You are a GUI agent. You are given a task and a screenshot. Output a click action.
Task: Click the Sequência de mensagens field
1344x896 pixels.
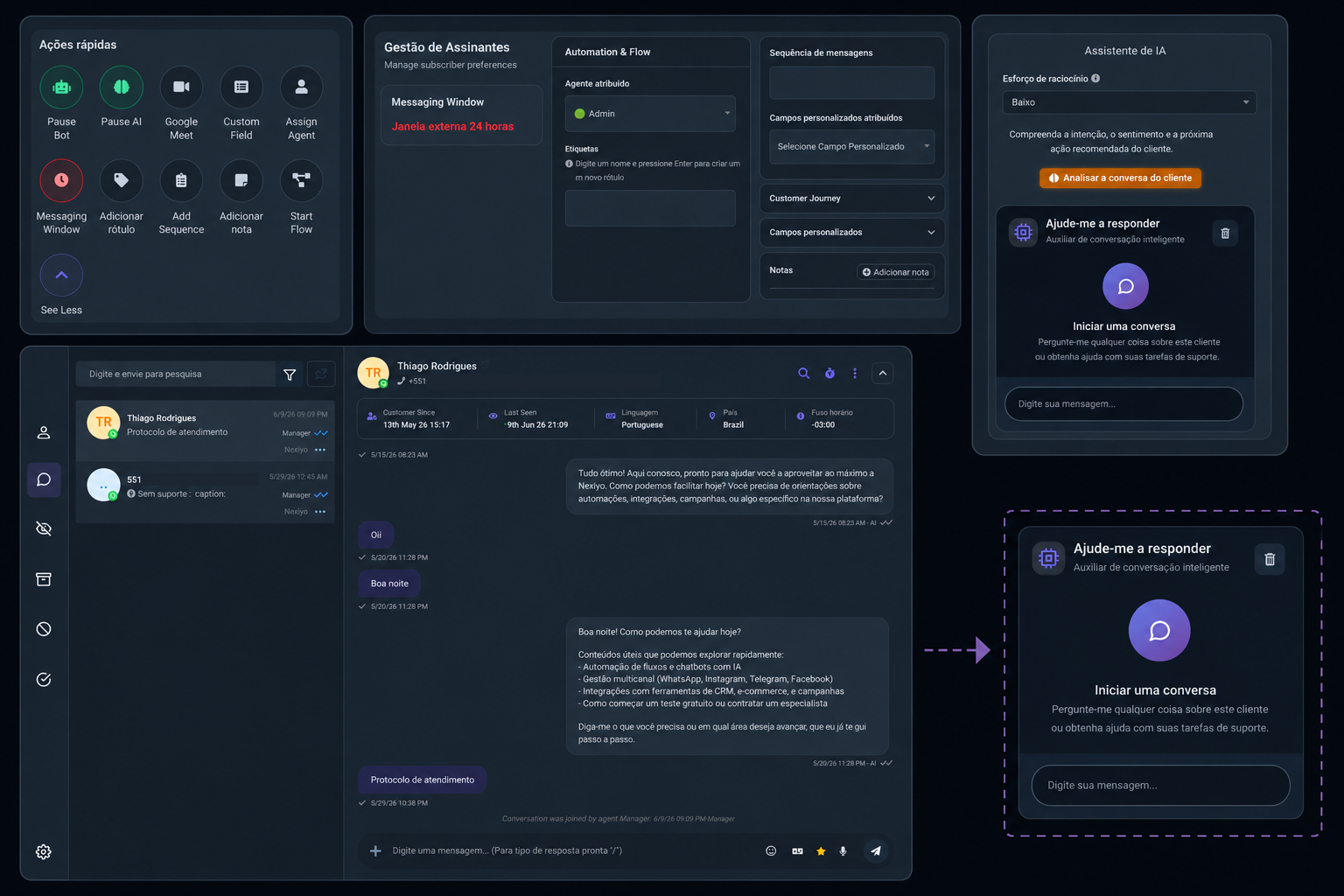click(x=852, y=83)
